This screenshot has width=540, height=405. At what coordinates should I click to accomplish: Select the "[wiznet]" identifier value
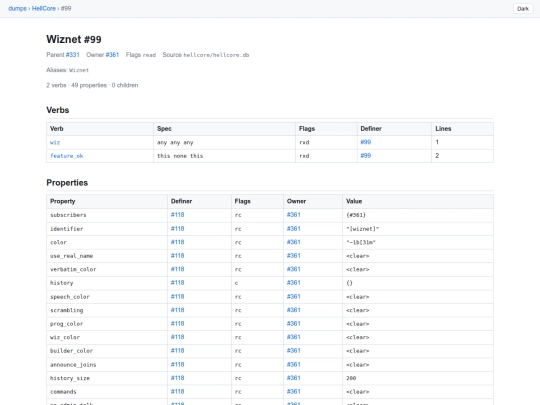click(x=363, y=229)
